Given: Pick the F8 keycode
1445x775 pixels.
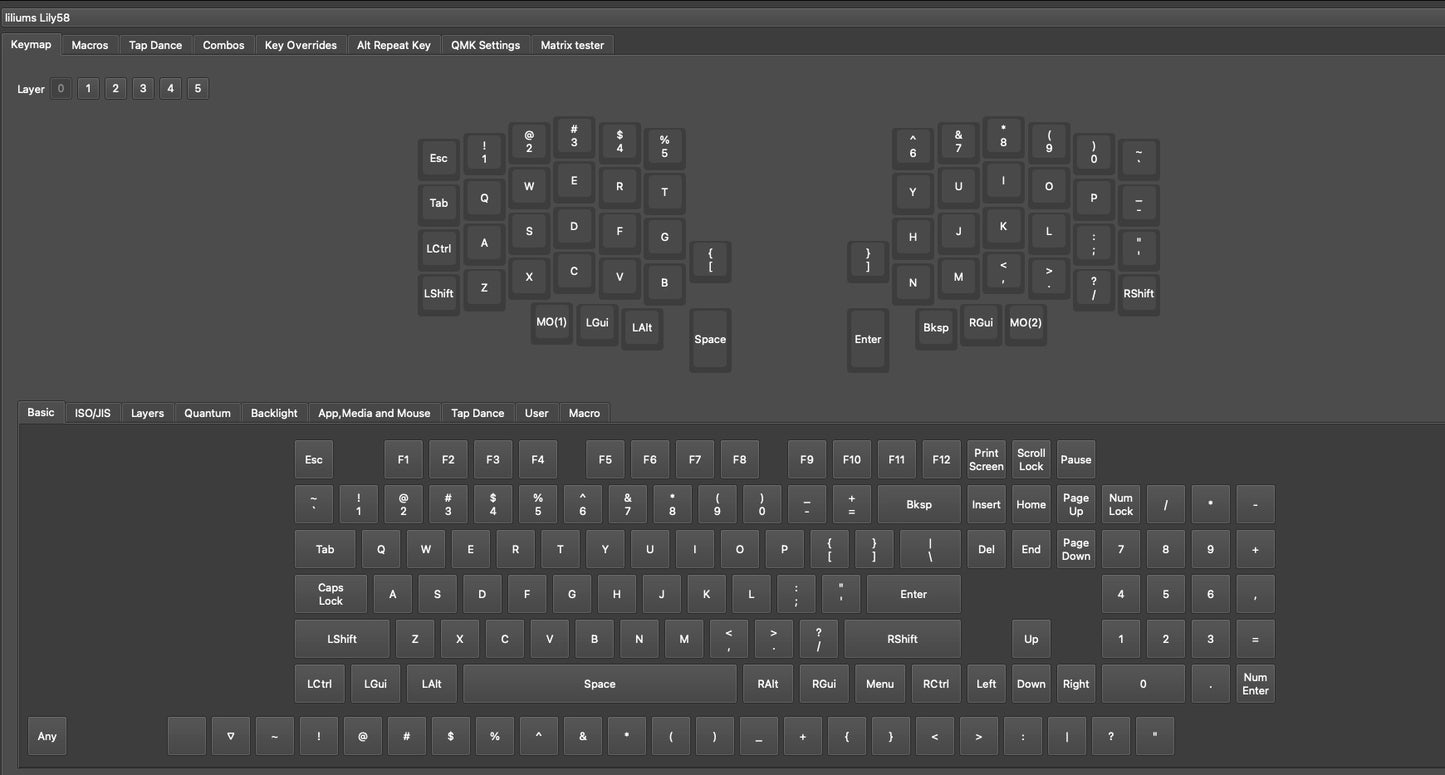Looking at the screenshot, I should tap(739, 460).
